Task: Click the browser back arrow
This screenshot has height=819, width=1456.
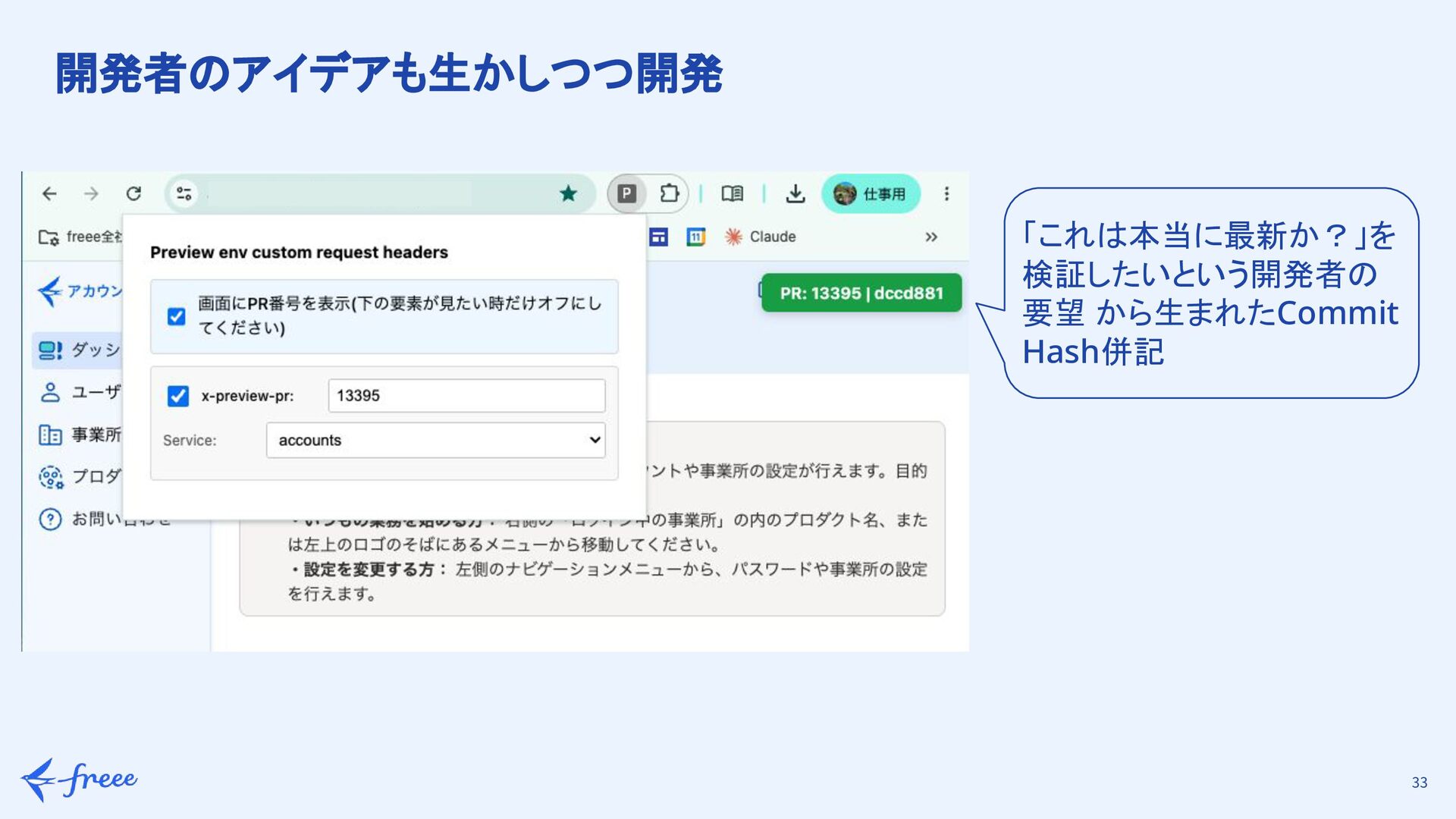Action: click(49, 193)
